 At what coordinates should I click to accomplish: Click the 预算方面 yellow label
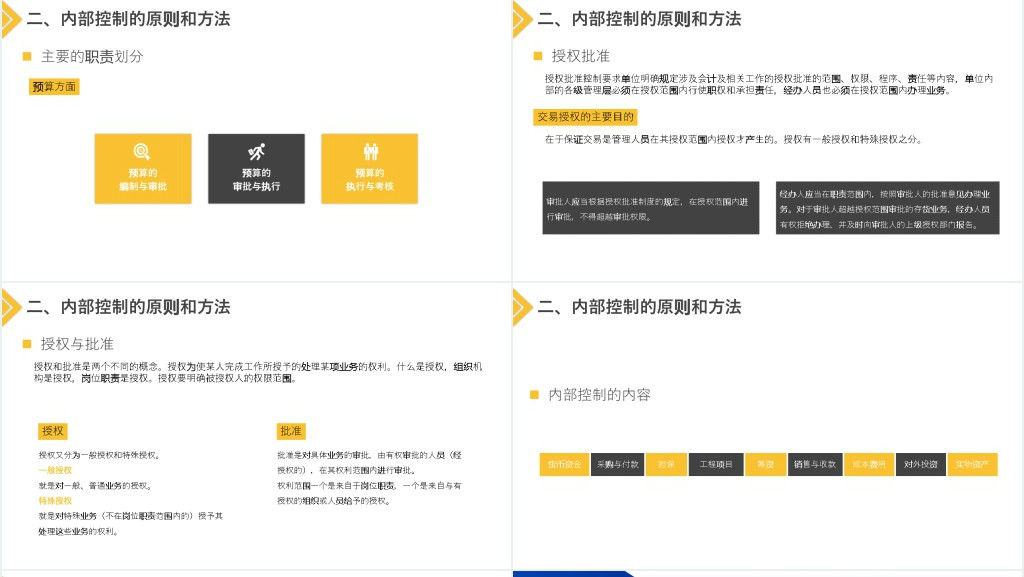54,87
